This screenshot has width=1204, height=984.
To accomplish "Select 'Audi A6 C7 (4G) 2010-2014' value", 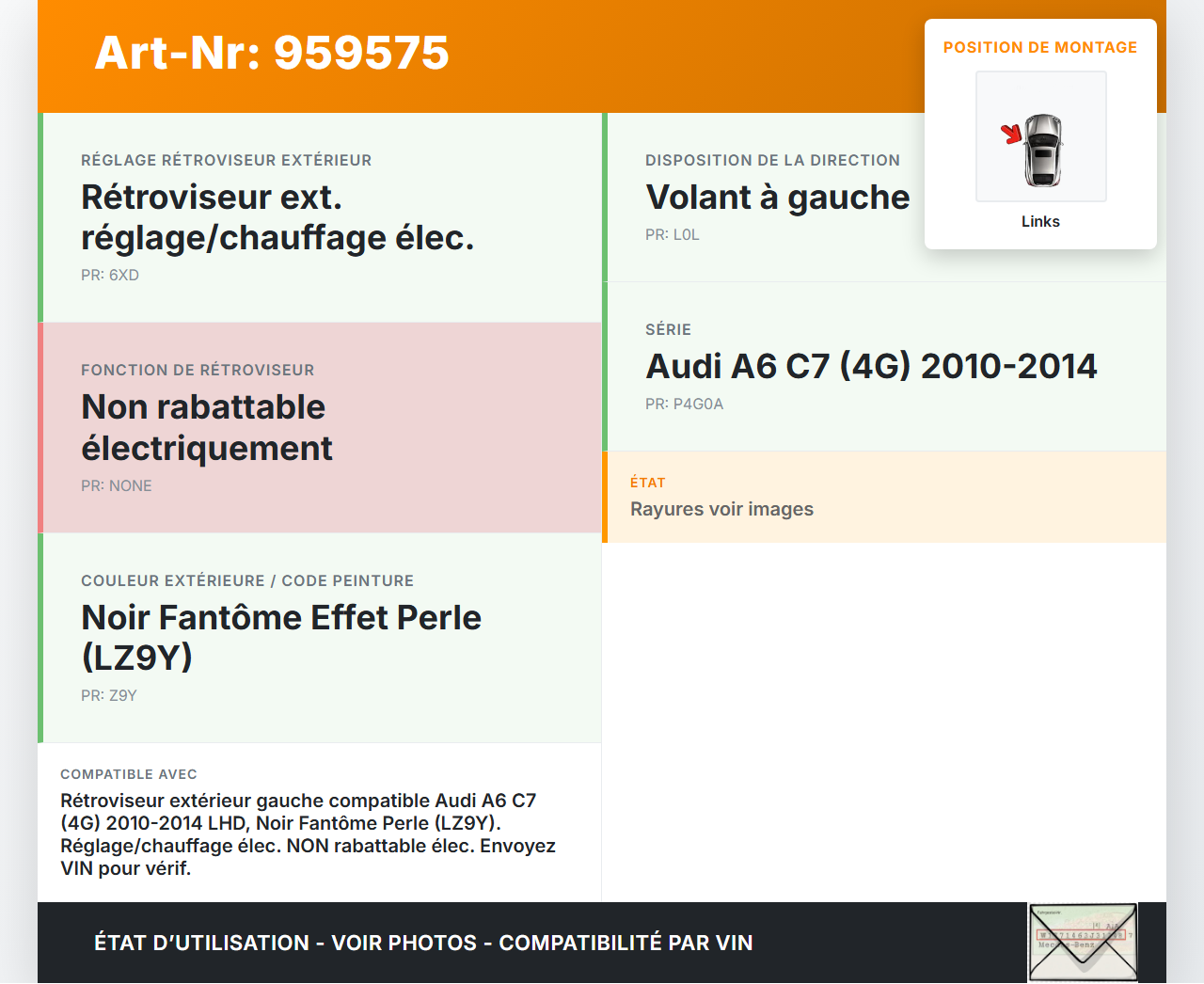I will (871, 366).
